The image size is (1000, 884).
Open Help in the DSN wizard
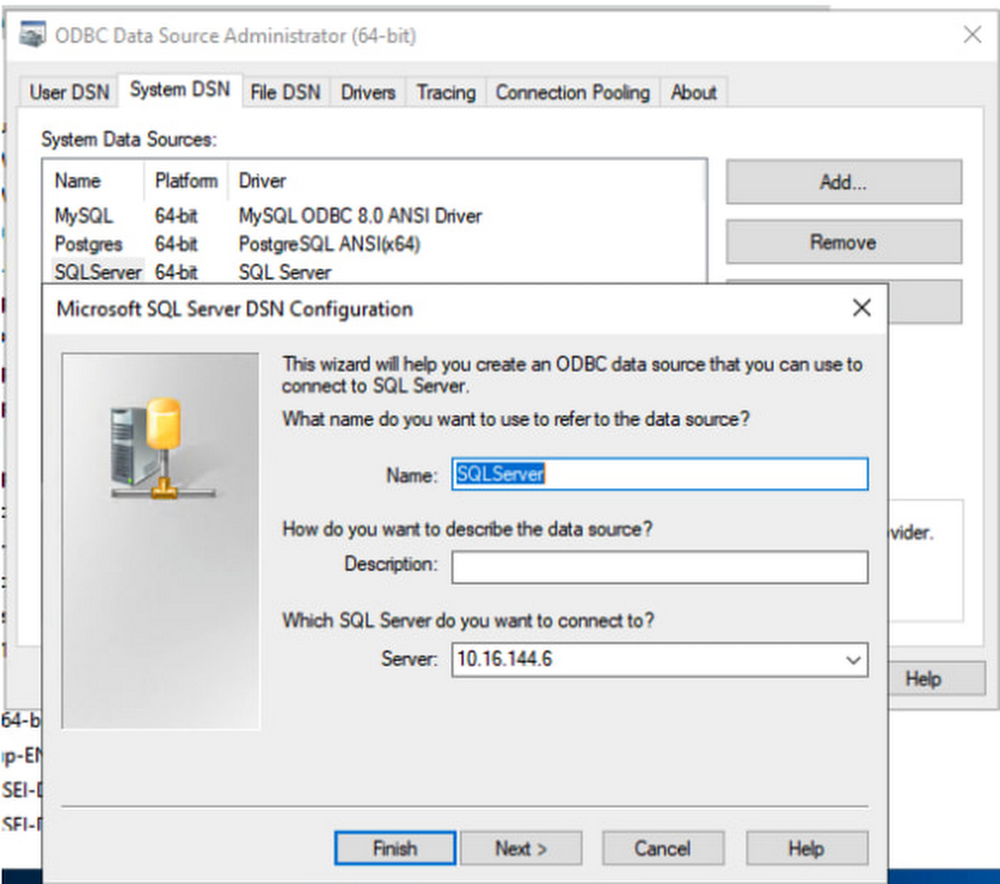pyautogui.click(x=806, y=848)
